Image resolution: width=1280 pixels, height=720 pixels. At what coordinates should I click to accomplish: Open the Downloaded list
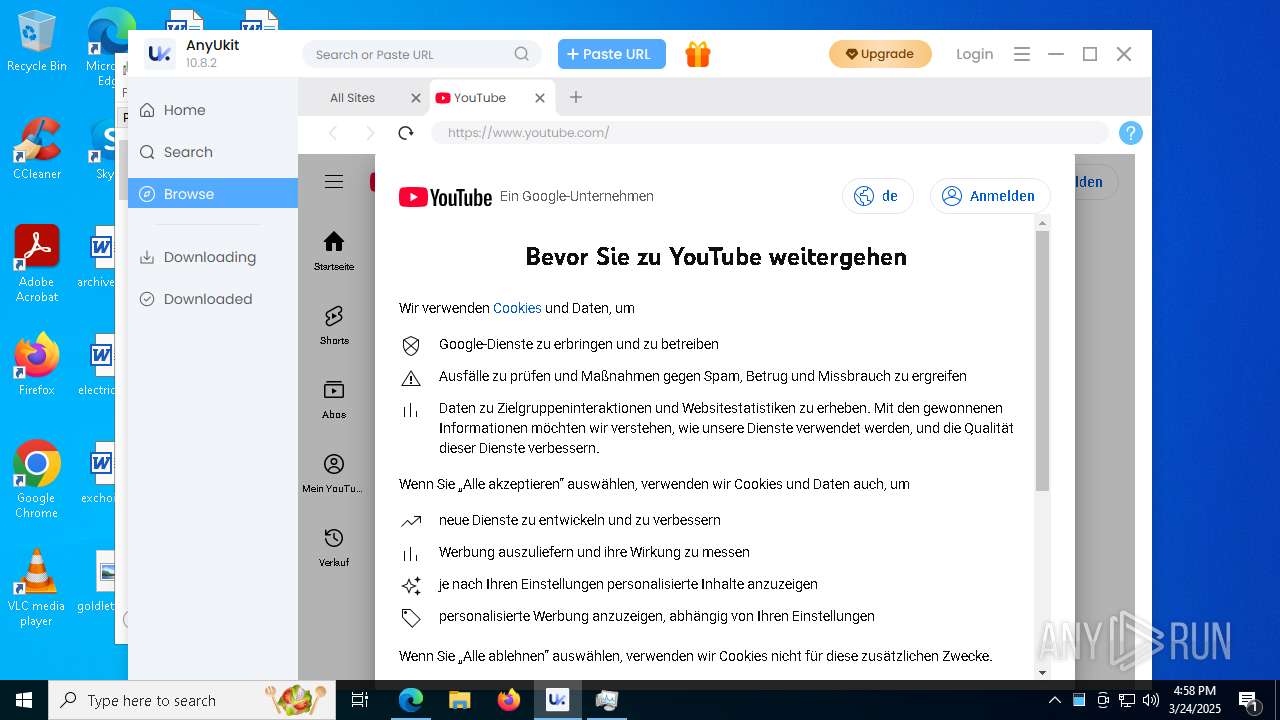click(213, 299)
